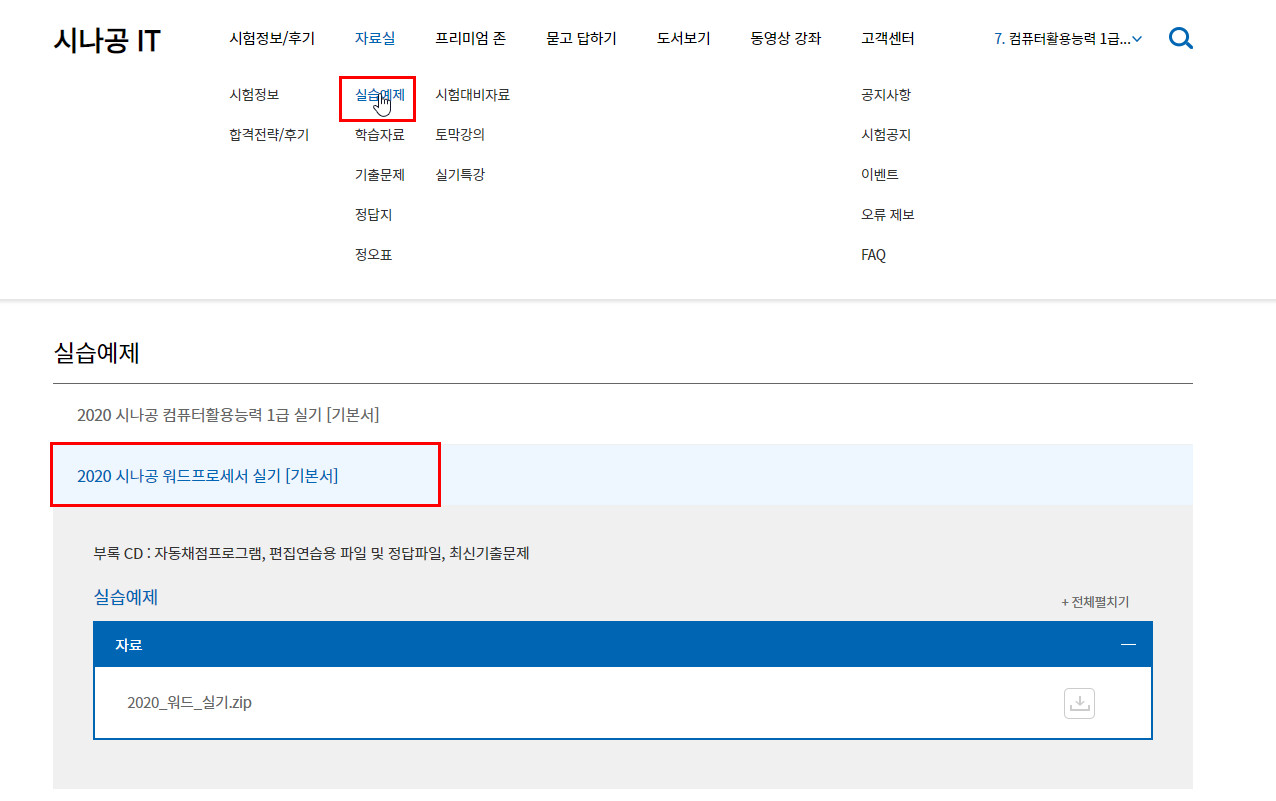Expand all with + 전체펼치기
Image resolution: width=1276 pixels, height=801 pixels.
coord(1095,602)
